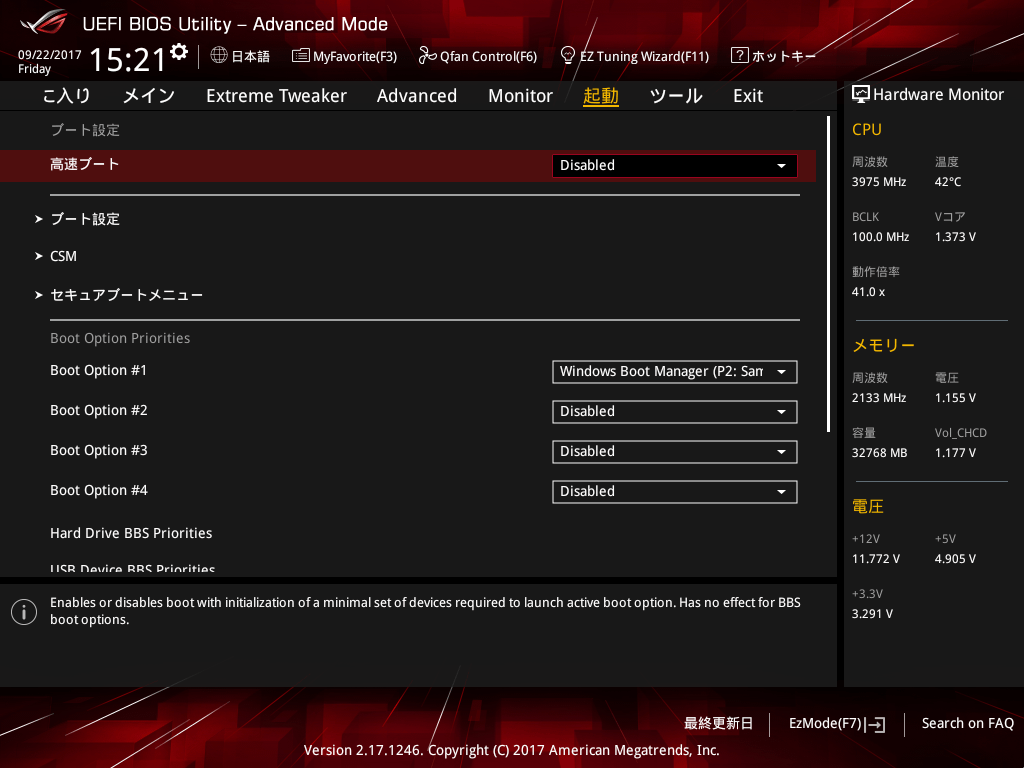Change language via 日本語 button
This screenshot has height=768, width=1024.
click(251, 56)
